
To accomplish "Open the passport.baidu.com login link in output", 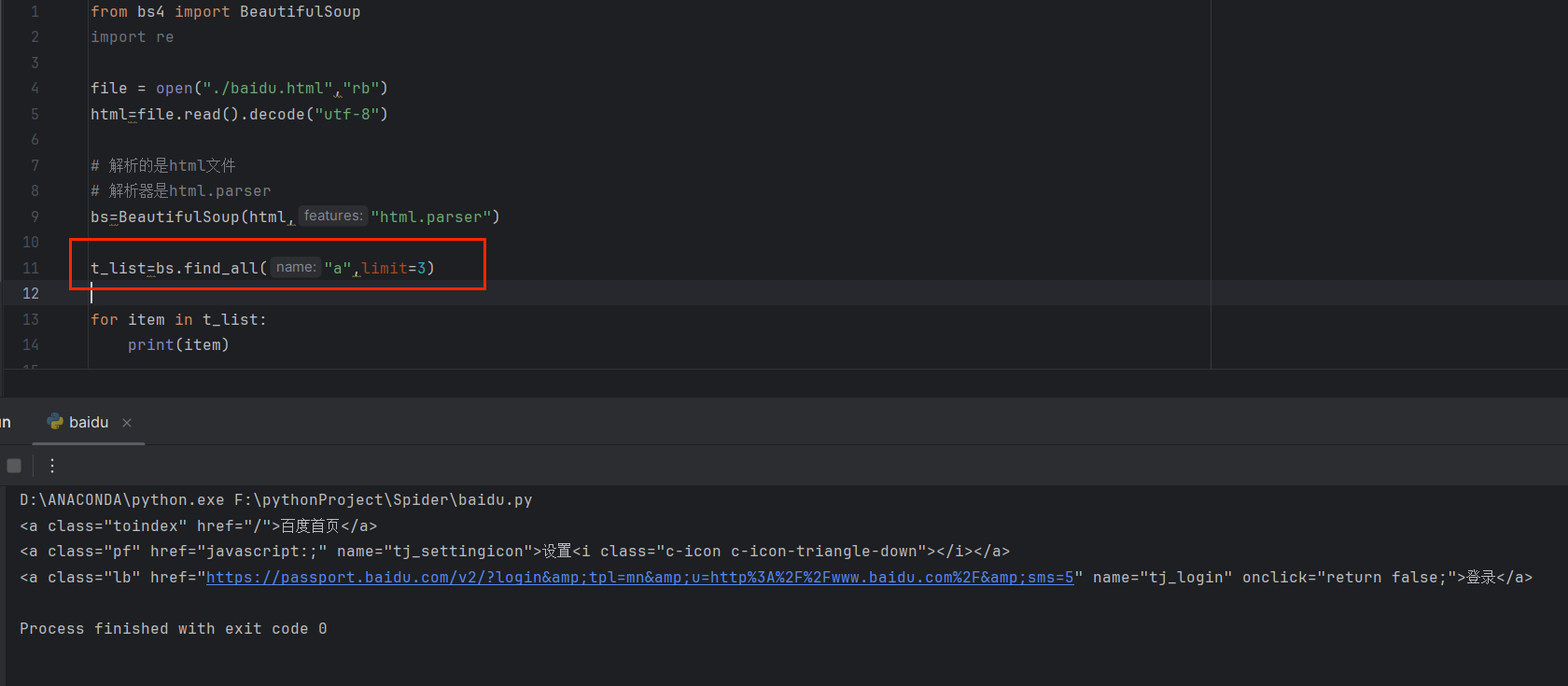I will (639, 578).
